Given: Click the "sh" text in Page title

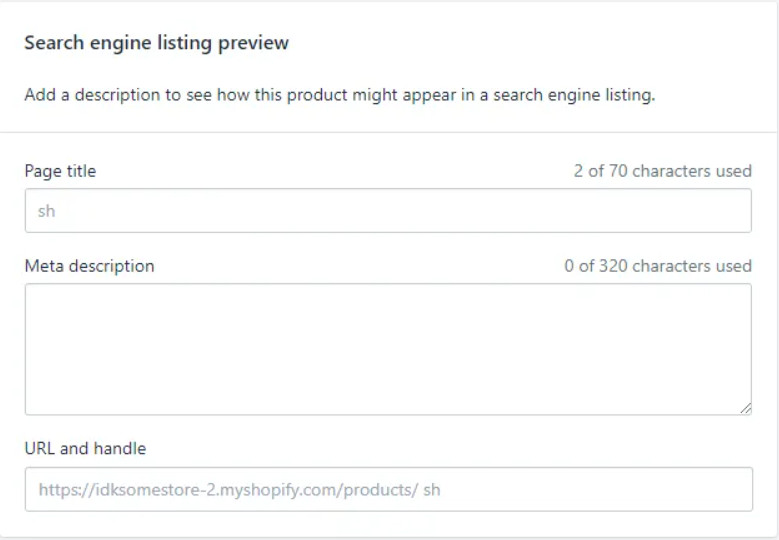Looking at the screenshot, I should click(x=47, y=211).
